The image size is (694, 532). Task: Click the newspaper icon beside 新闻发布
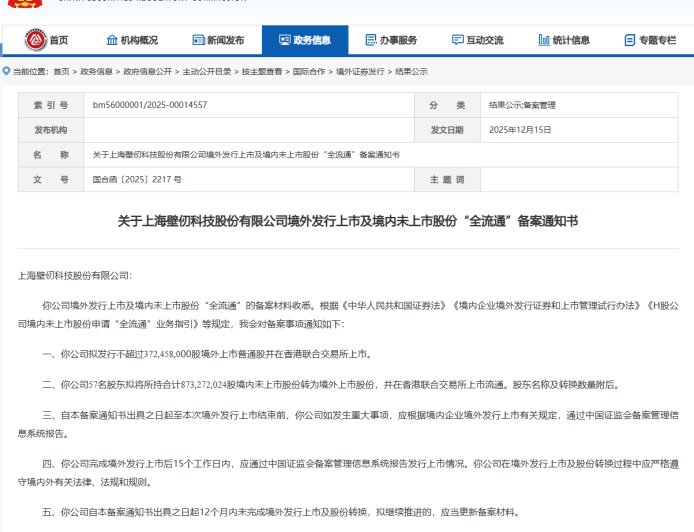point(198,40)
